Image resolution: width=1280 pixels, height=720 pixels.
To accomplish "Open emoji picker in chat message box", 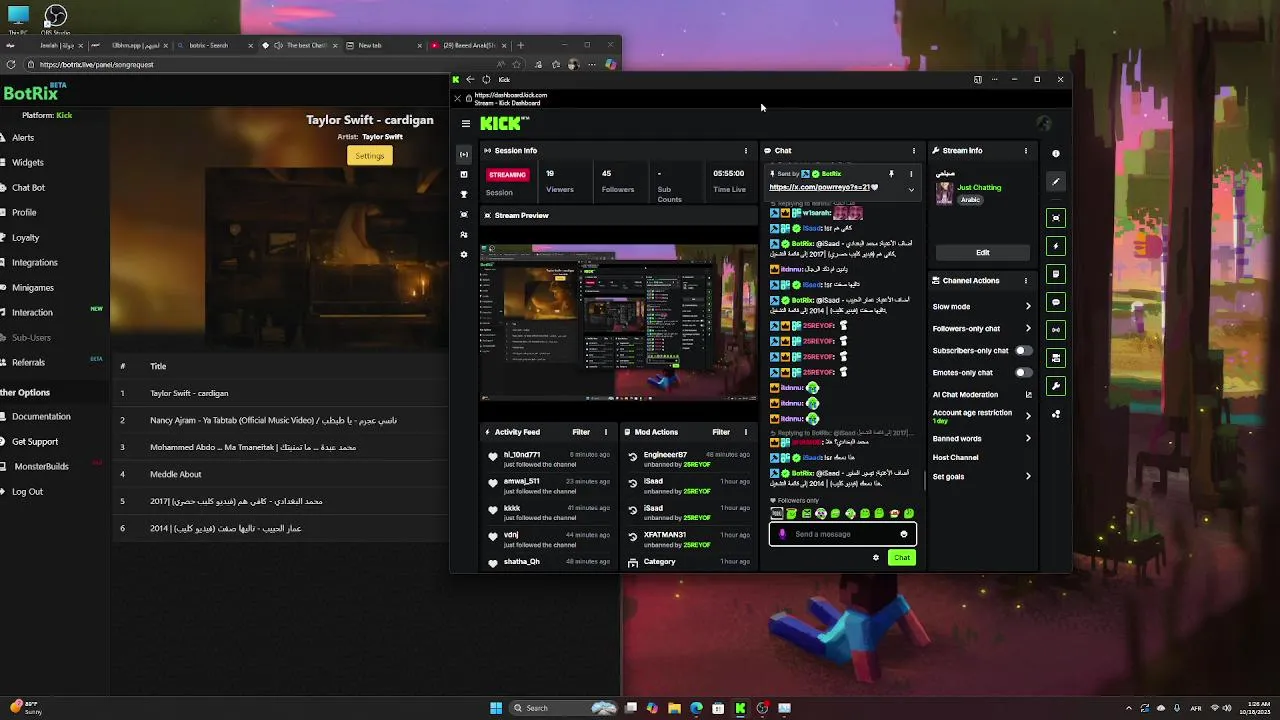I will click(x=903, y=534).
